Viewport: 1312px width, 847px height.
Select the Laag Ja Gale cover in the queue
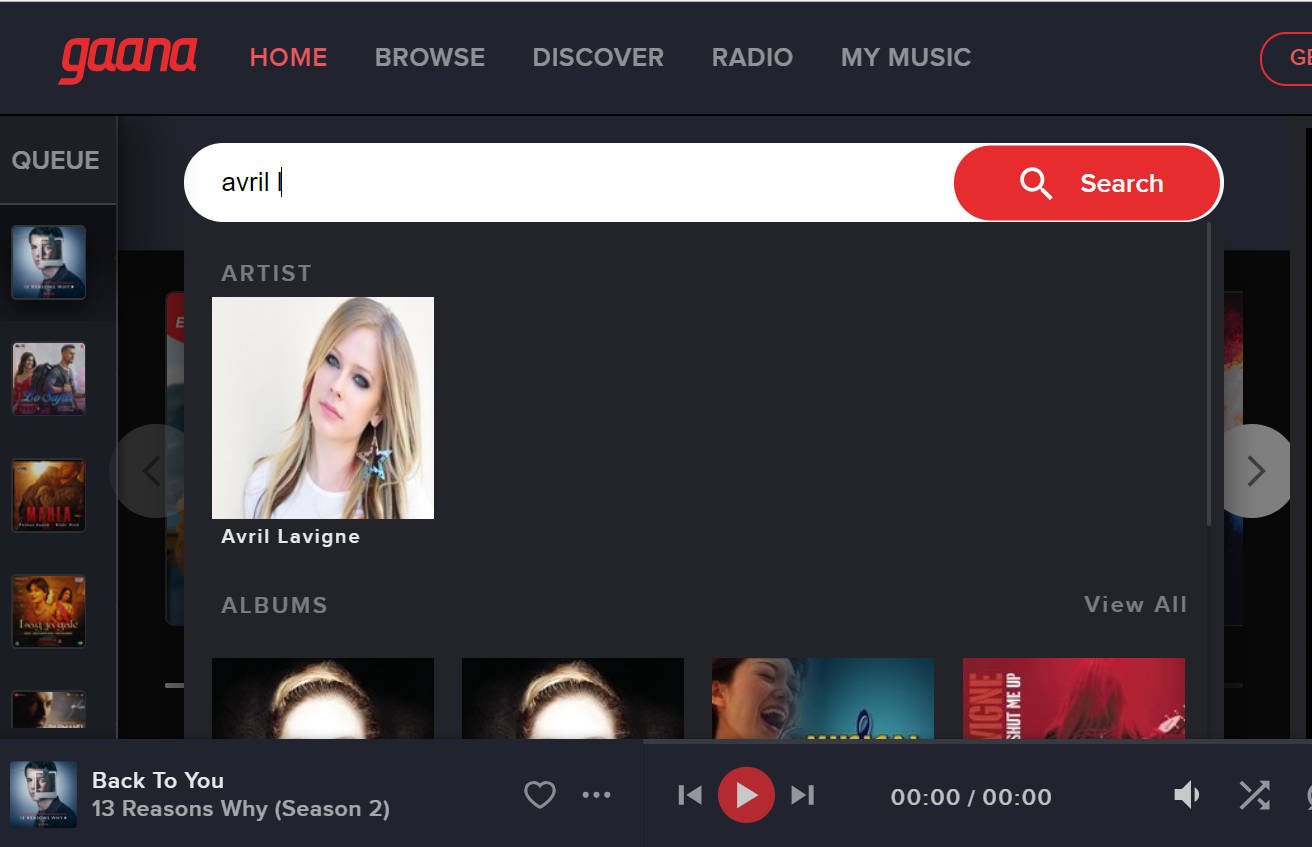(48, 611)
